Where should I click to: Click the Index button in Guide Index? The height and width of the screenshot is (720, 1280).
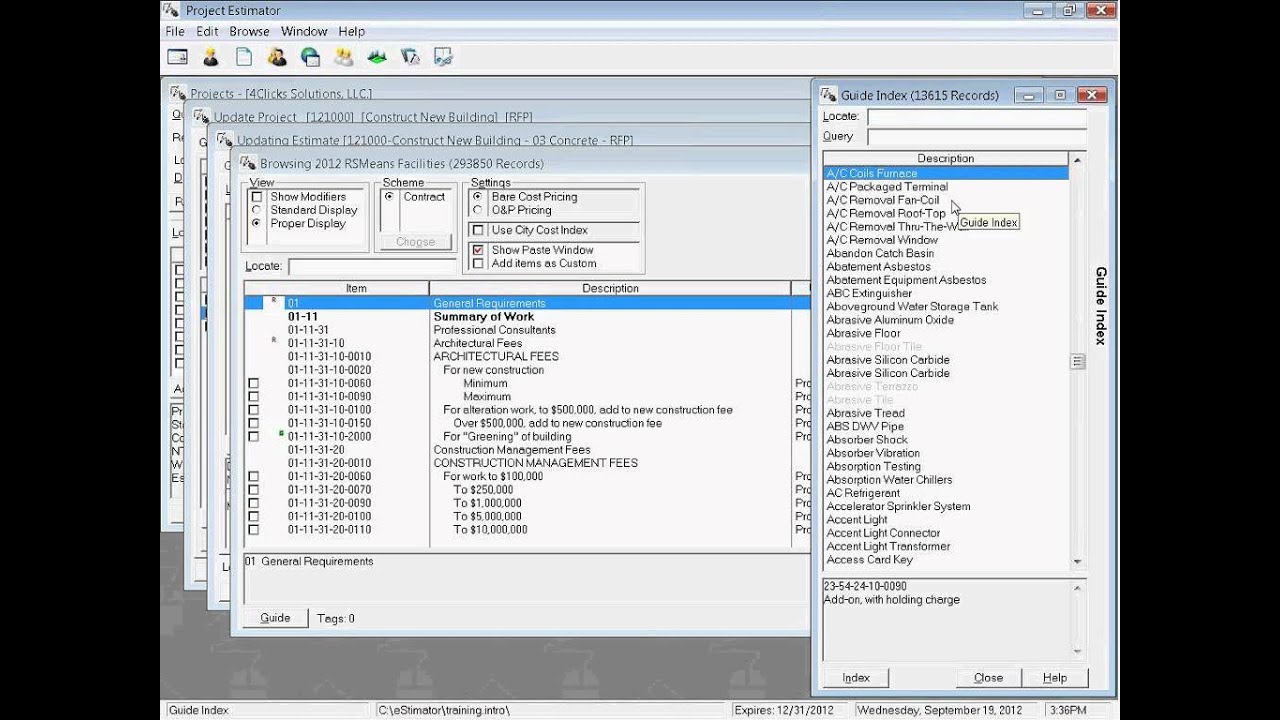856,677
